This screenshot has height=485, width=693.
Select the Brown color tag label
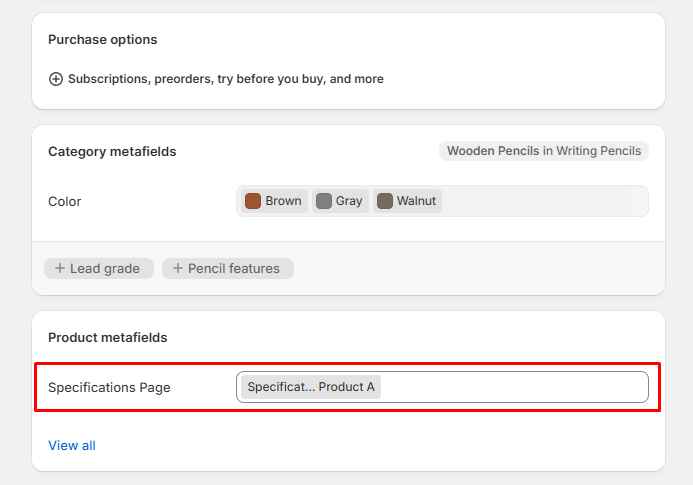click(283, 201)
